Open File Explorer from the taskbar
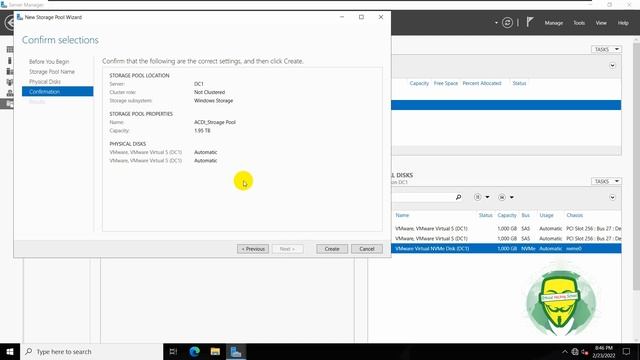The width and height of the screenshot is (640, 360). tap(215, 351)
